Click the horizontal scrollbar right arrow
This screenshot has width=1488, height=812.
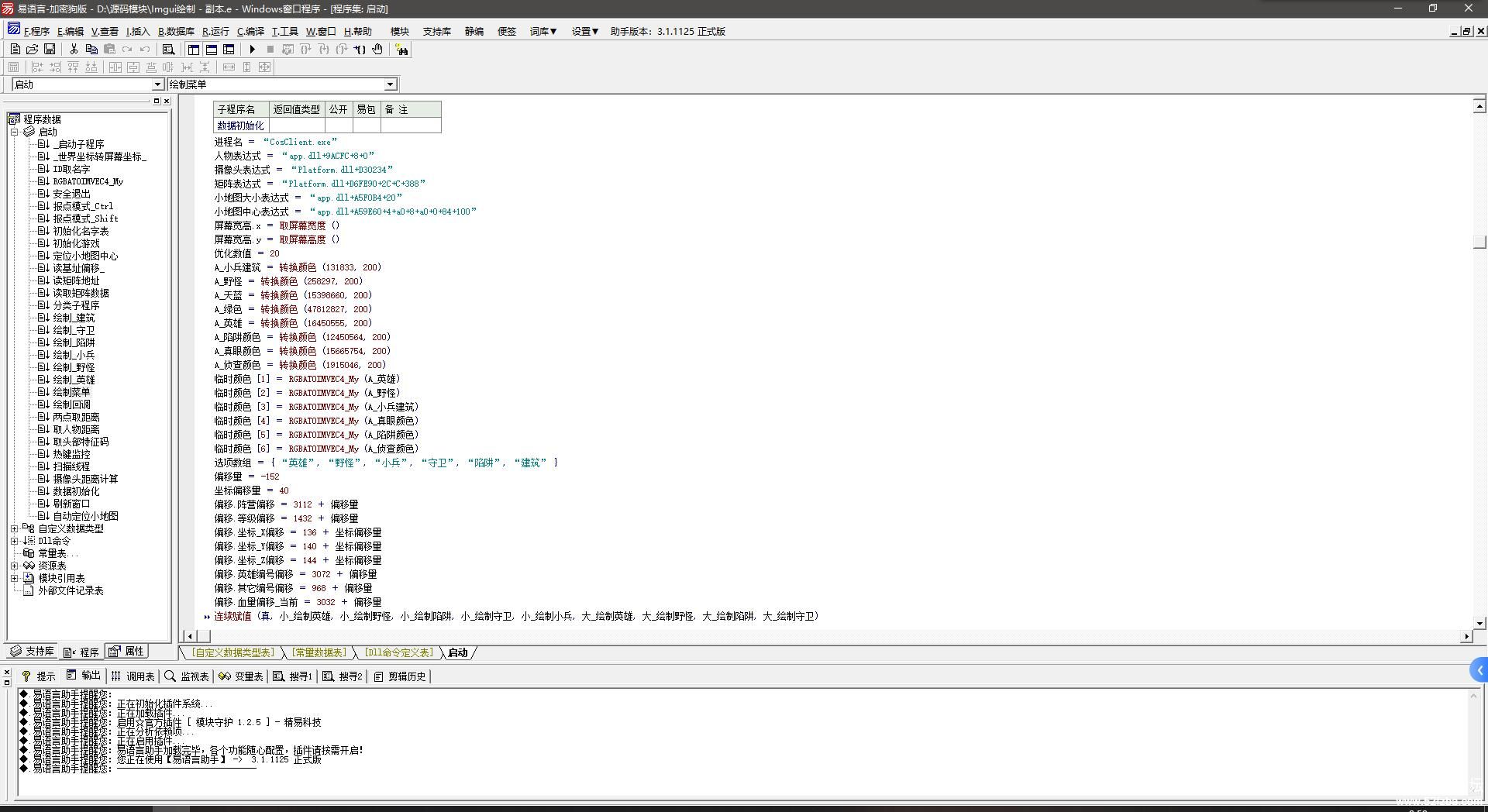point(1466,636)
